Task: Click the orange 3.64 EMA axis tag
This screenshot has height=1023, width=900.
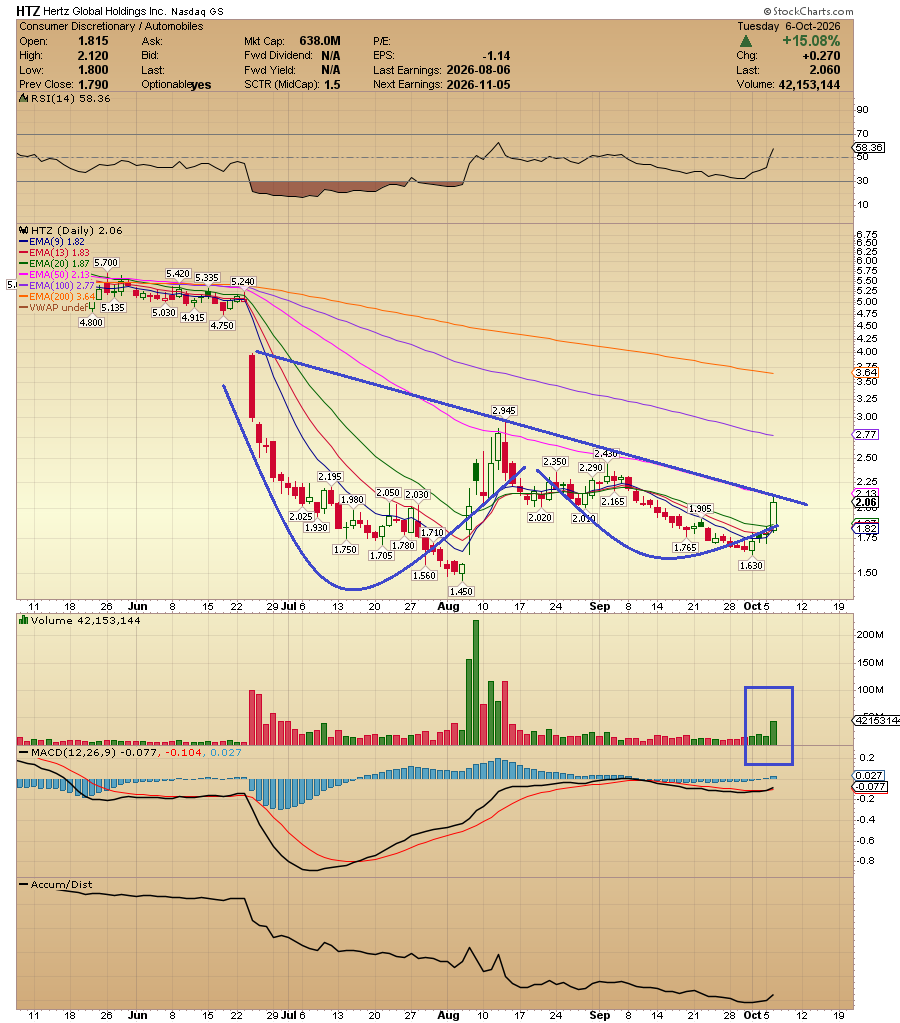Action: click(x=866, y=373)
